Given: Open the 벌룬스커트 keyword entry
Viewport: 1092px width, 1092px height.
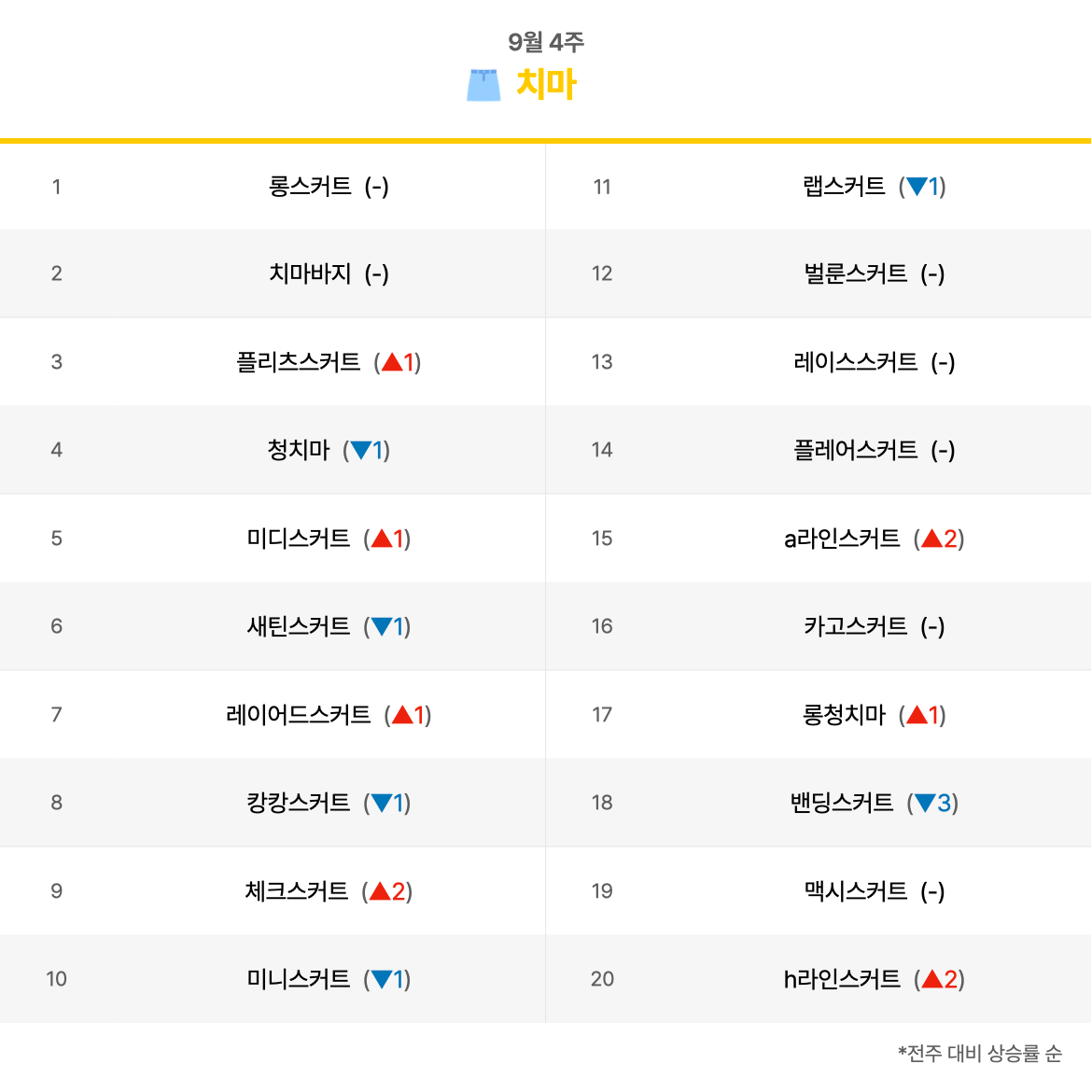Looking at the screenshot, I should 855,273.
